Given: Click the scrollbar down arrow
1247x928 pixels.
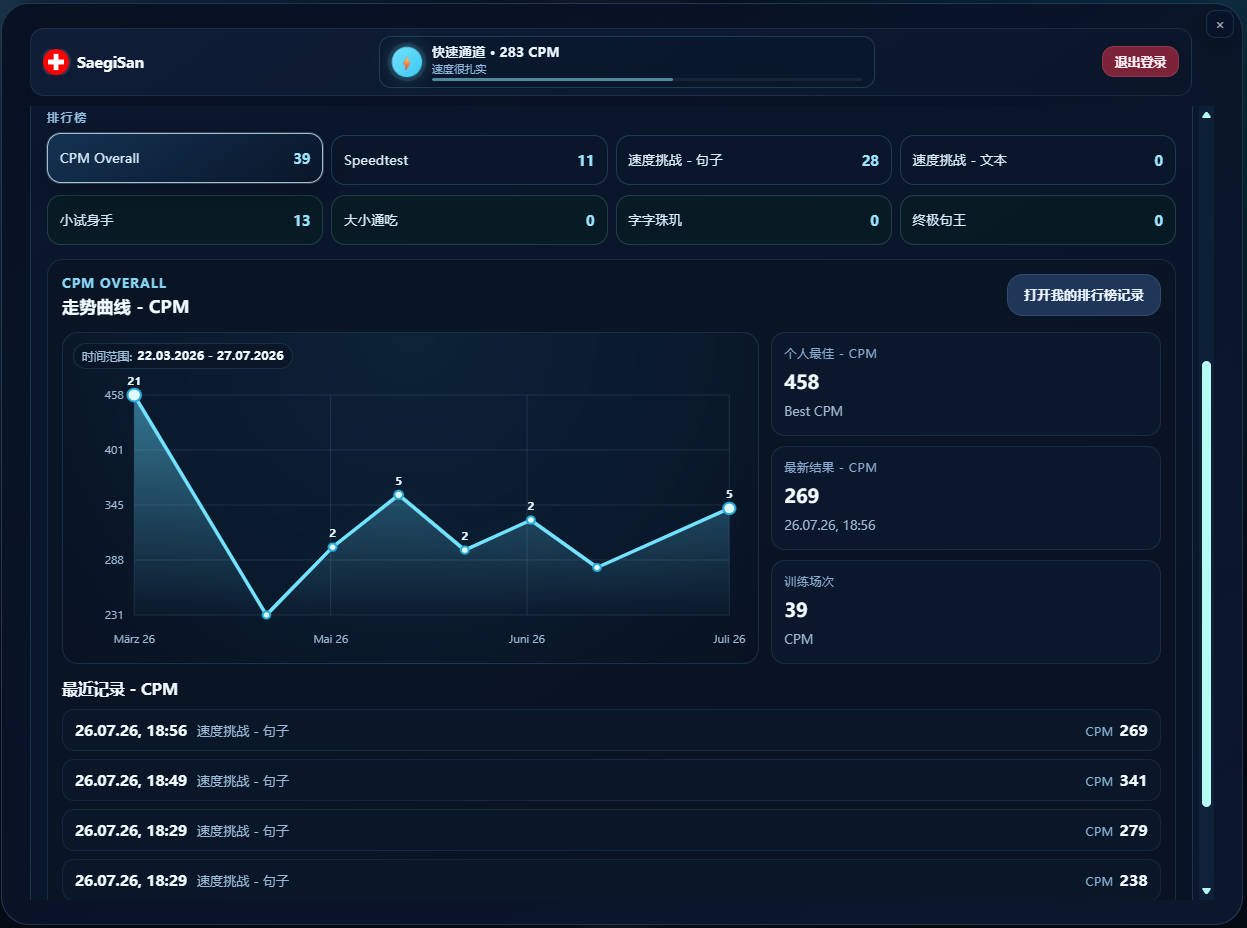Looking at the screenshot, I should coord(1206,891).
